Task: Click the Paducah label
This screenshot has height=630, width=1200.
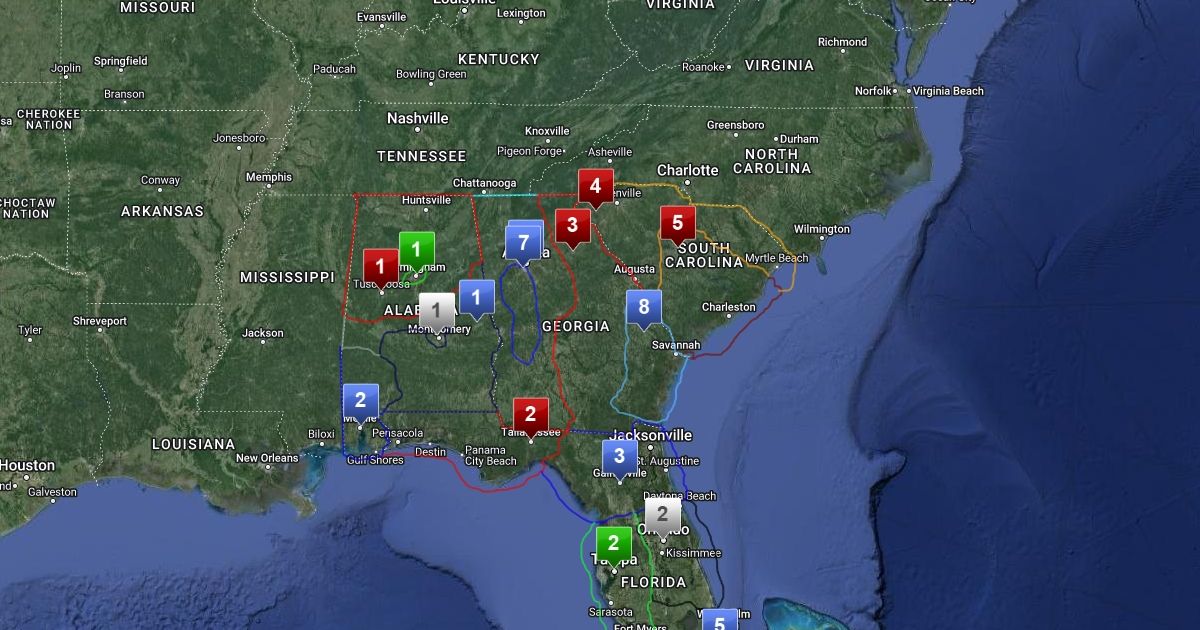Action: pos(334,69)
